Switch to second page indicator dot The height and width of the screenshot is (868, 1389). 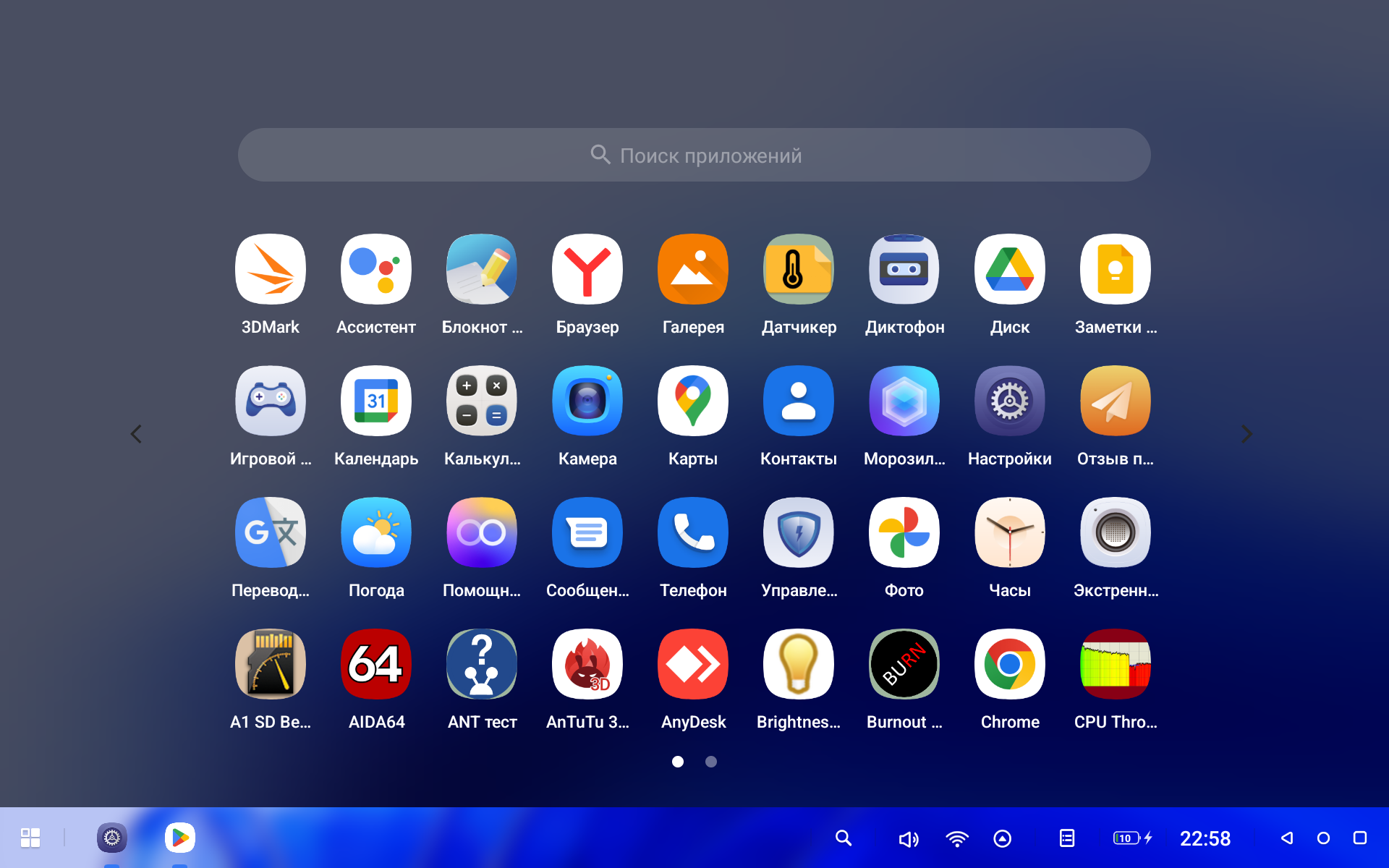[x=711, y=762]
